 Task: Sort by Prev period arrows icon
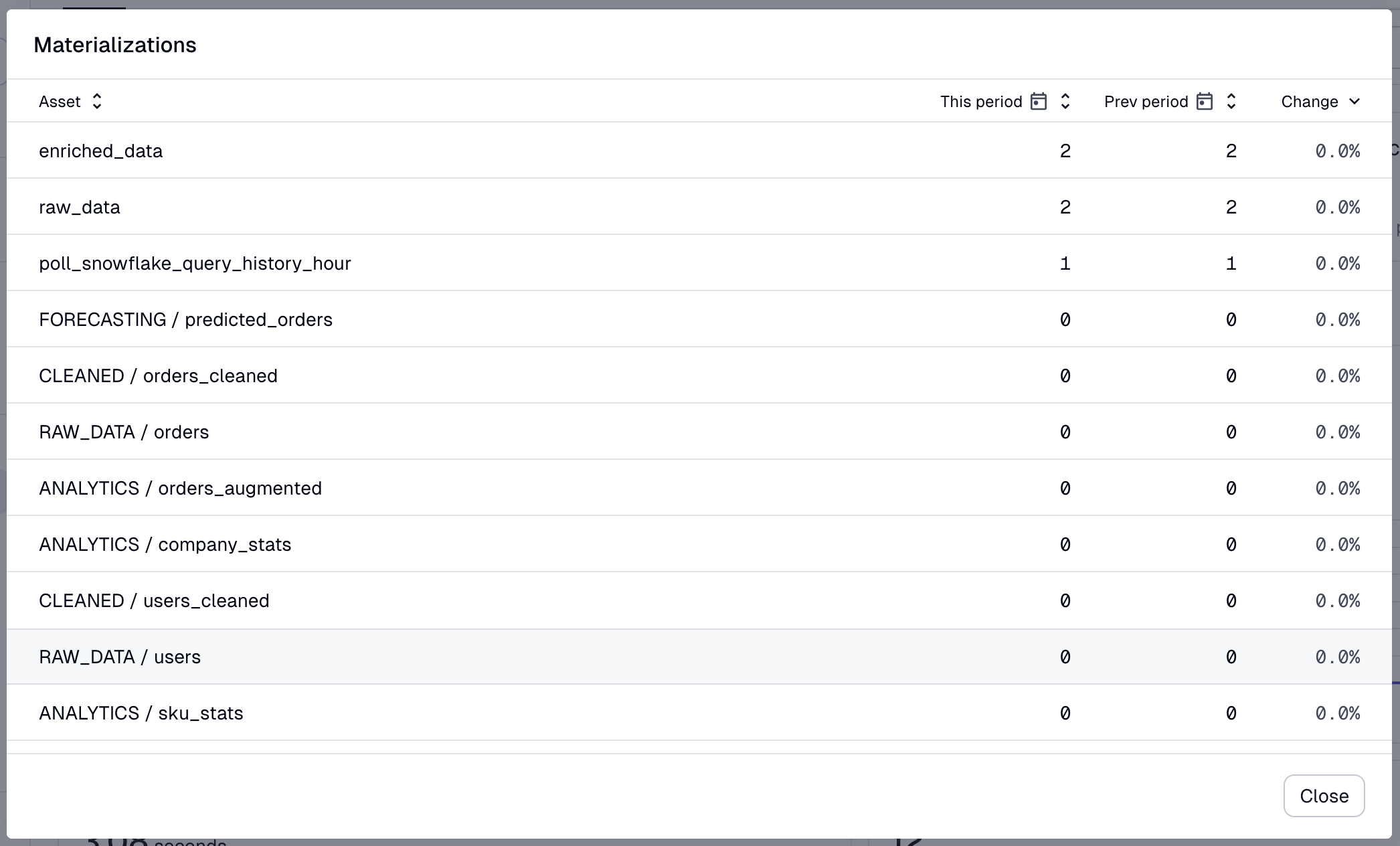[x=1231, y=101]
